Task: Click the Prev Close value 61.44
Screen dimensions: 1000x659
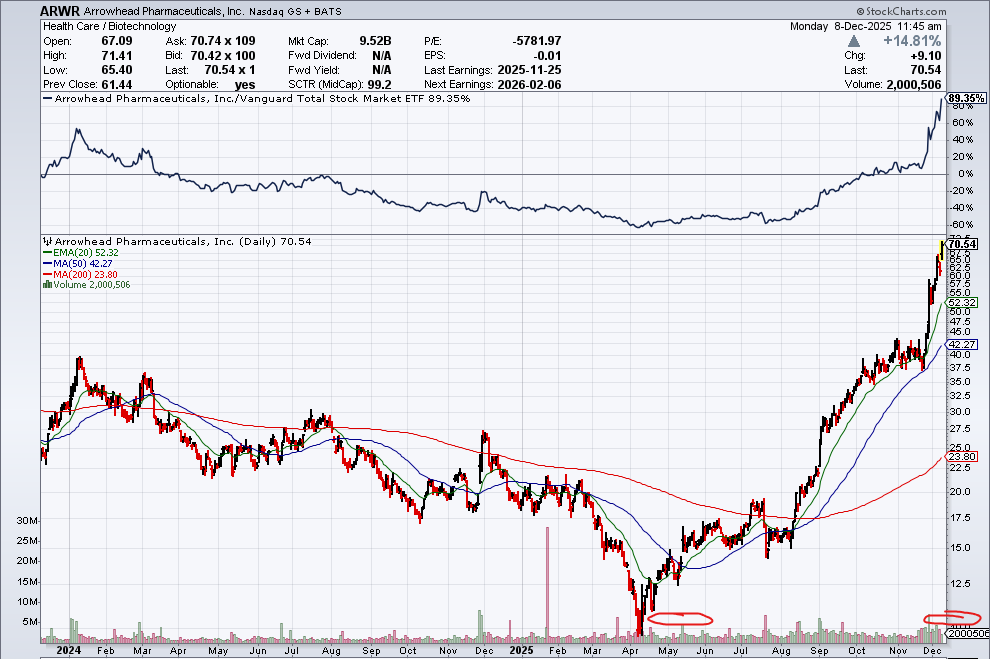Action: (x=117, y=85)
